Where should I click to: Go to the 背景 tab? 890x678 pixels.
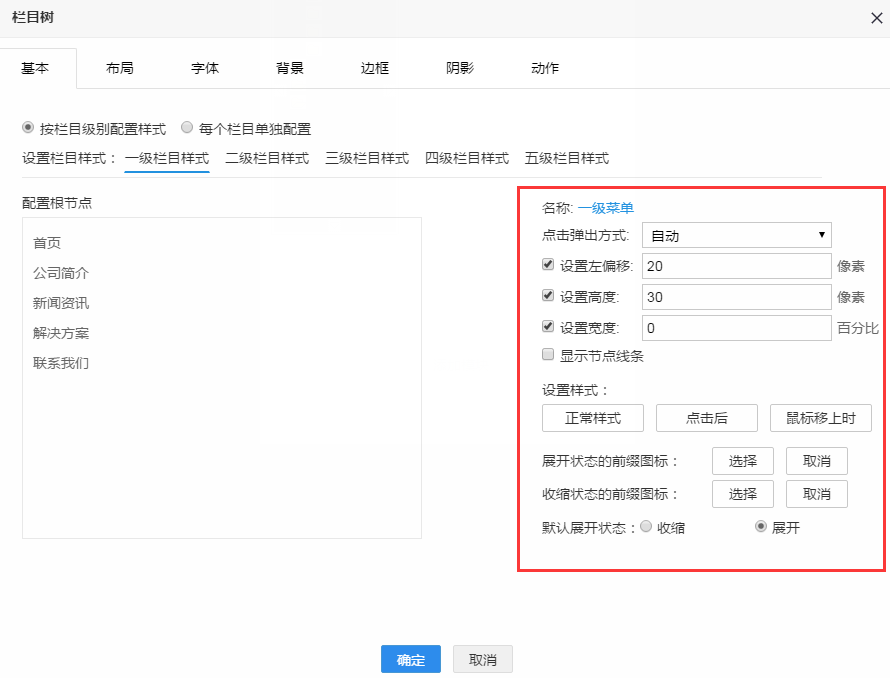tap(290, 68)
